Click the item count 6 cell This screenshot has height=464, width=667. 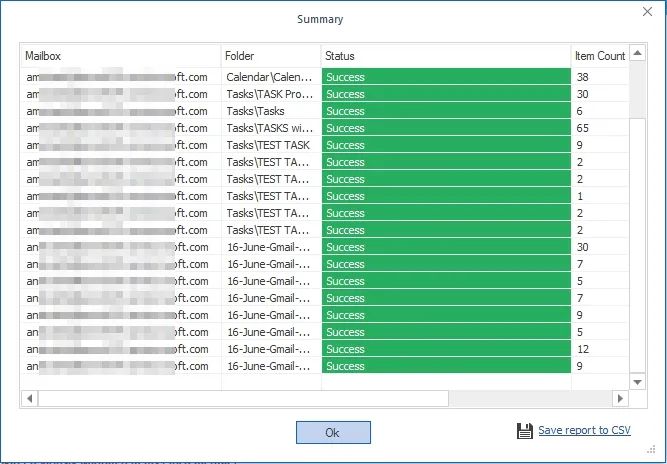pos(600,111)
